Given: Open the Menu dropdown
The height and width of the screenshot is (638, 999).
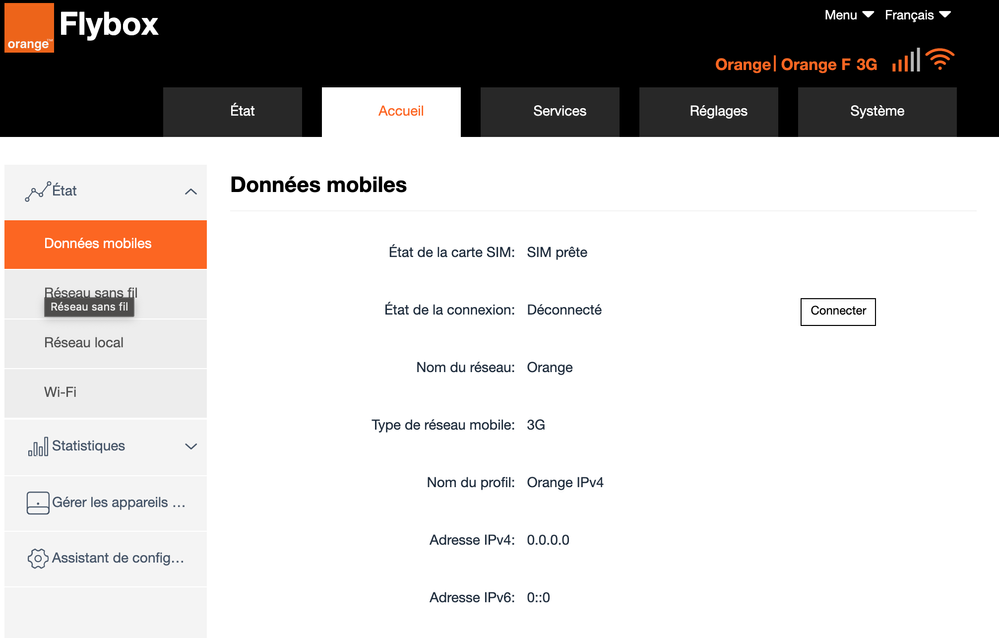Looking at the screenshot, I should click(x=849, y=15).
